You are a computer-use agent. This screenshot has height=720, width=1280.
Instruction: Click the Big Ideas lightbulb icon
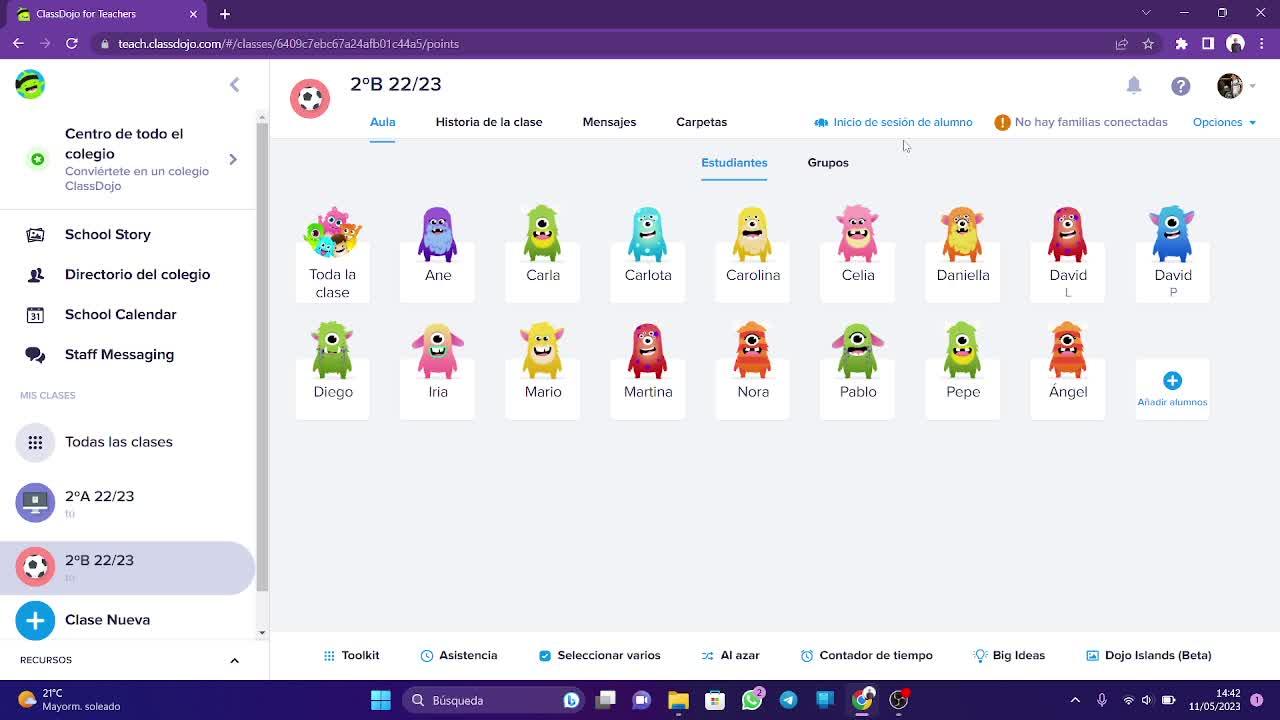pos(980,656)
